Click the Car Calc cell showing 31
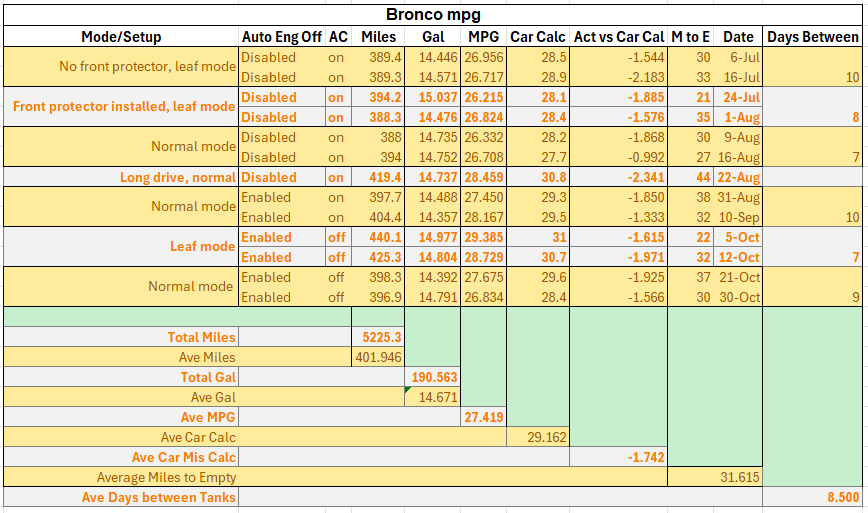The image size is (868, 513). coord(538,237)
